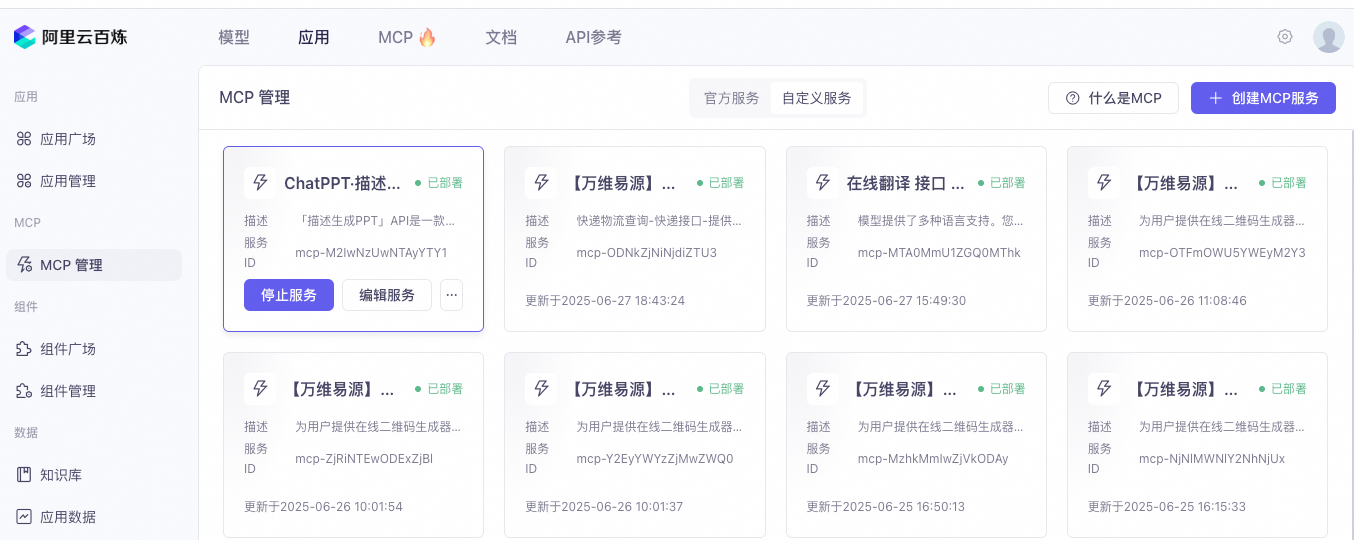Open 应用管理 in the sidebar
The image size is (1354, 540).
(x=94, y=181)
